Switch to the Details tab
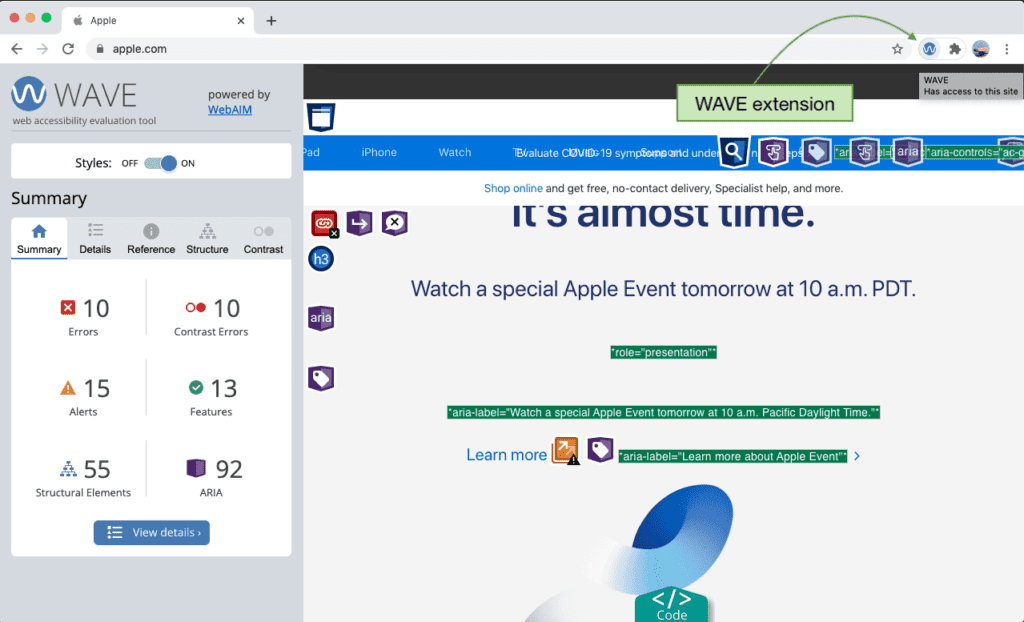The height and width of the screenshot is (622, 1024). 95,238
